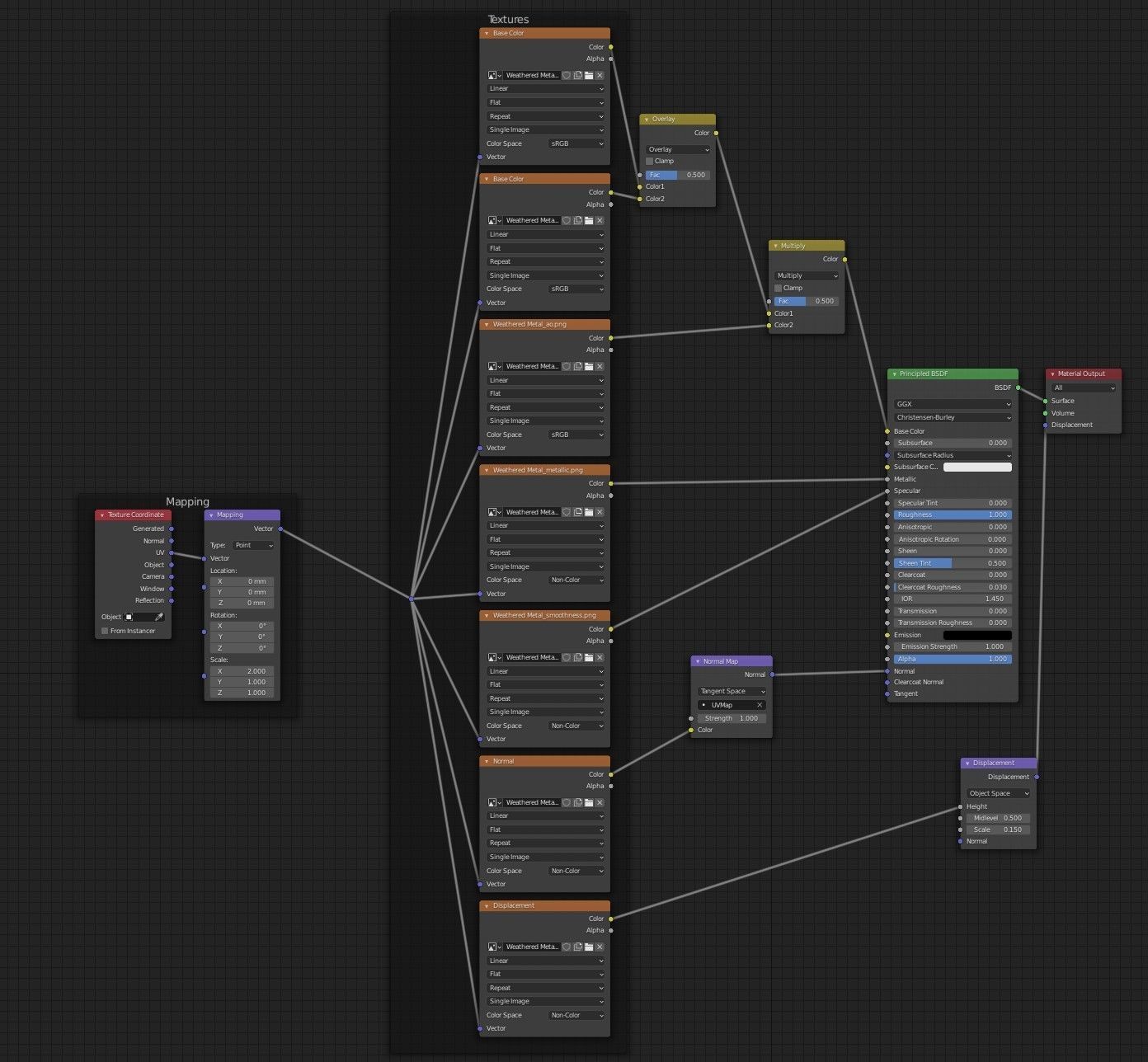Open image browser in Normal image texture node
This screenshot has height=1062, width=1148.
tap(494, 802)
